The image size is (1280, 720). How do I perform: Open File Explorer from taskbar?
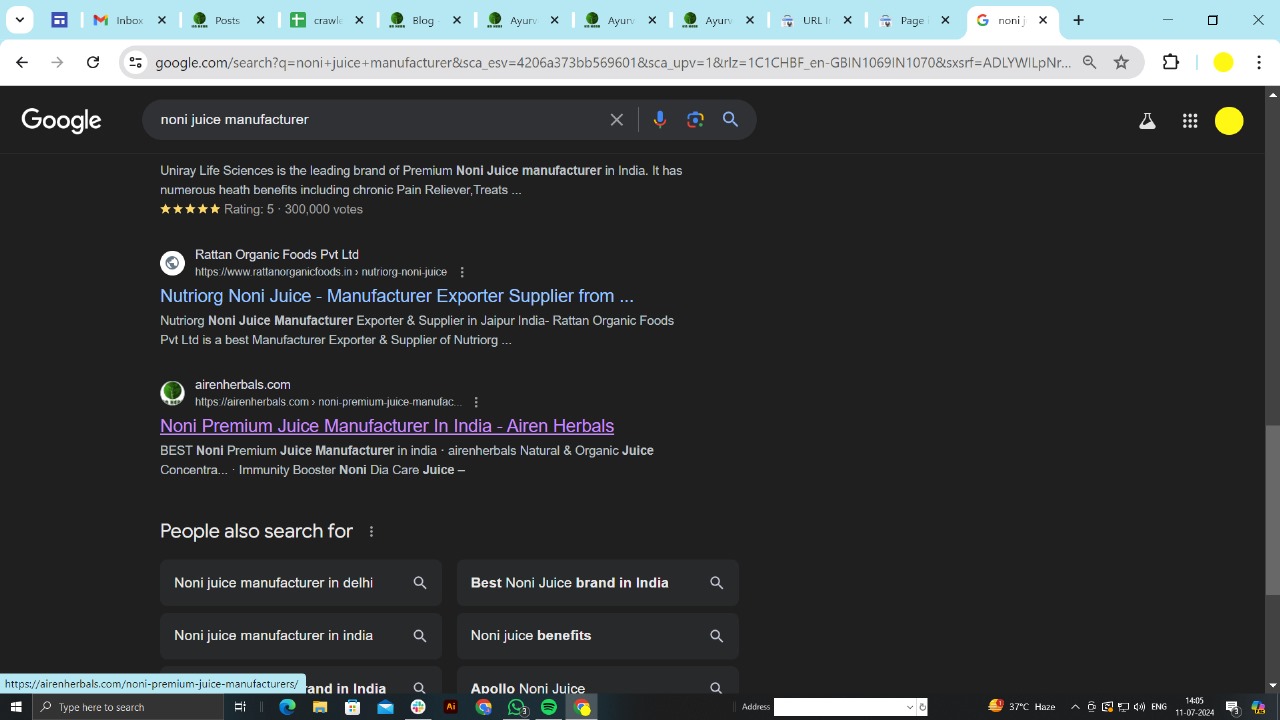[320, 707]
